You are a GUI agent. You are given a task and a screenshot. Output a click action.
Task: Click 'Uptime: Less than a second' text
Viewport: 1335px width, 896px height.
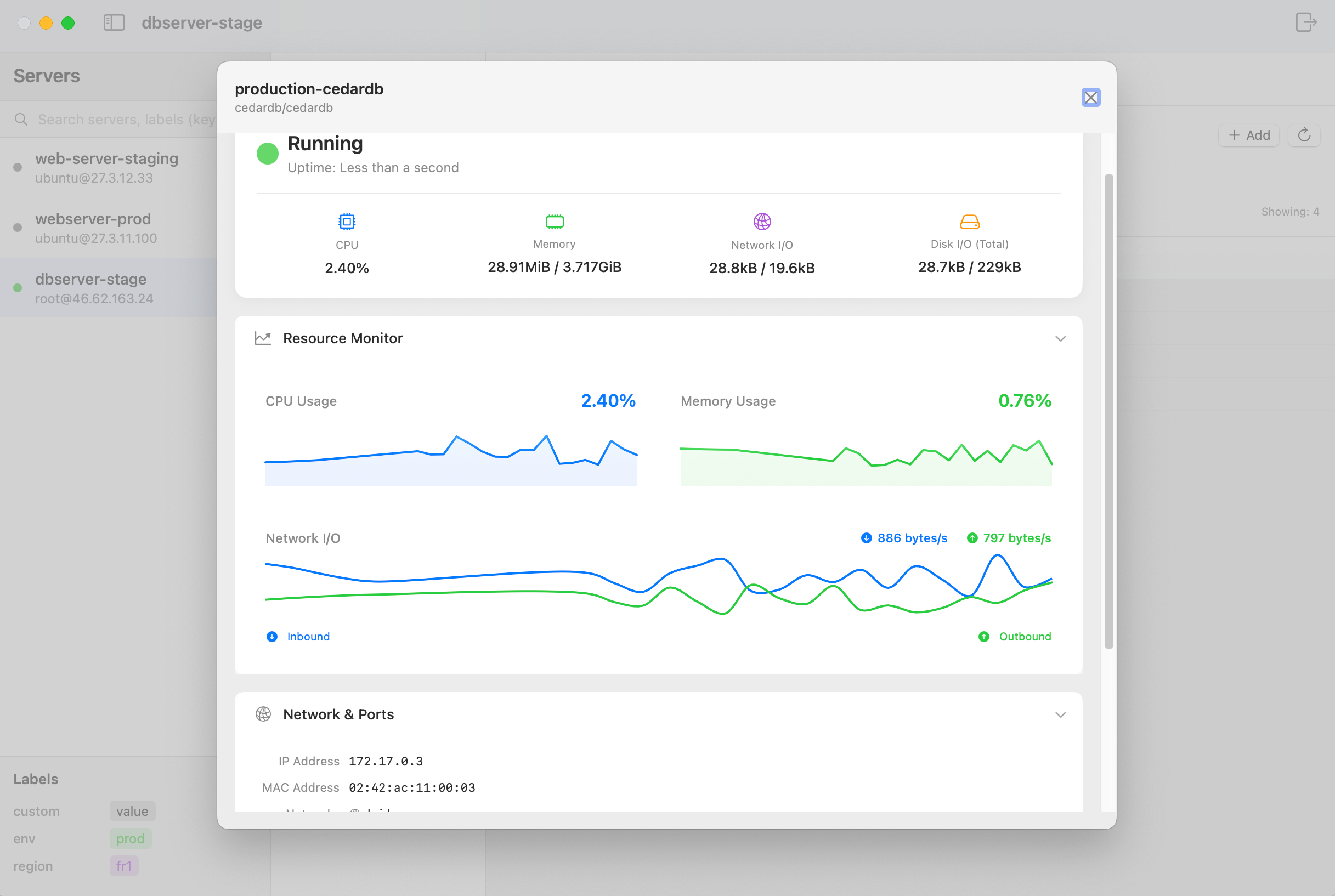pyautogui.click(x=373, y=168)
